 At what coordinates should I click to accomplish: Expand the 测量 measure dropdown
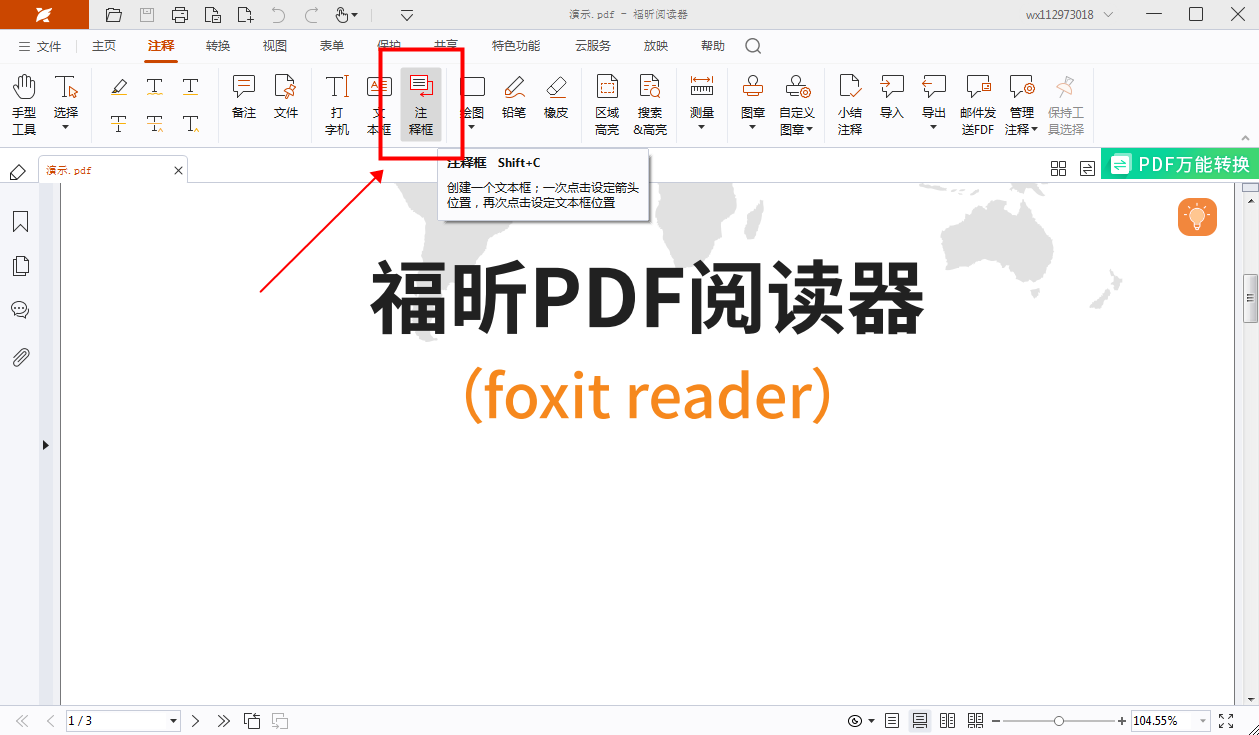(701, 127)
